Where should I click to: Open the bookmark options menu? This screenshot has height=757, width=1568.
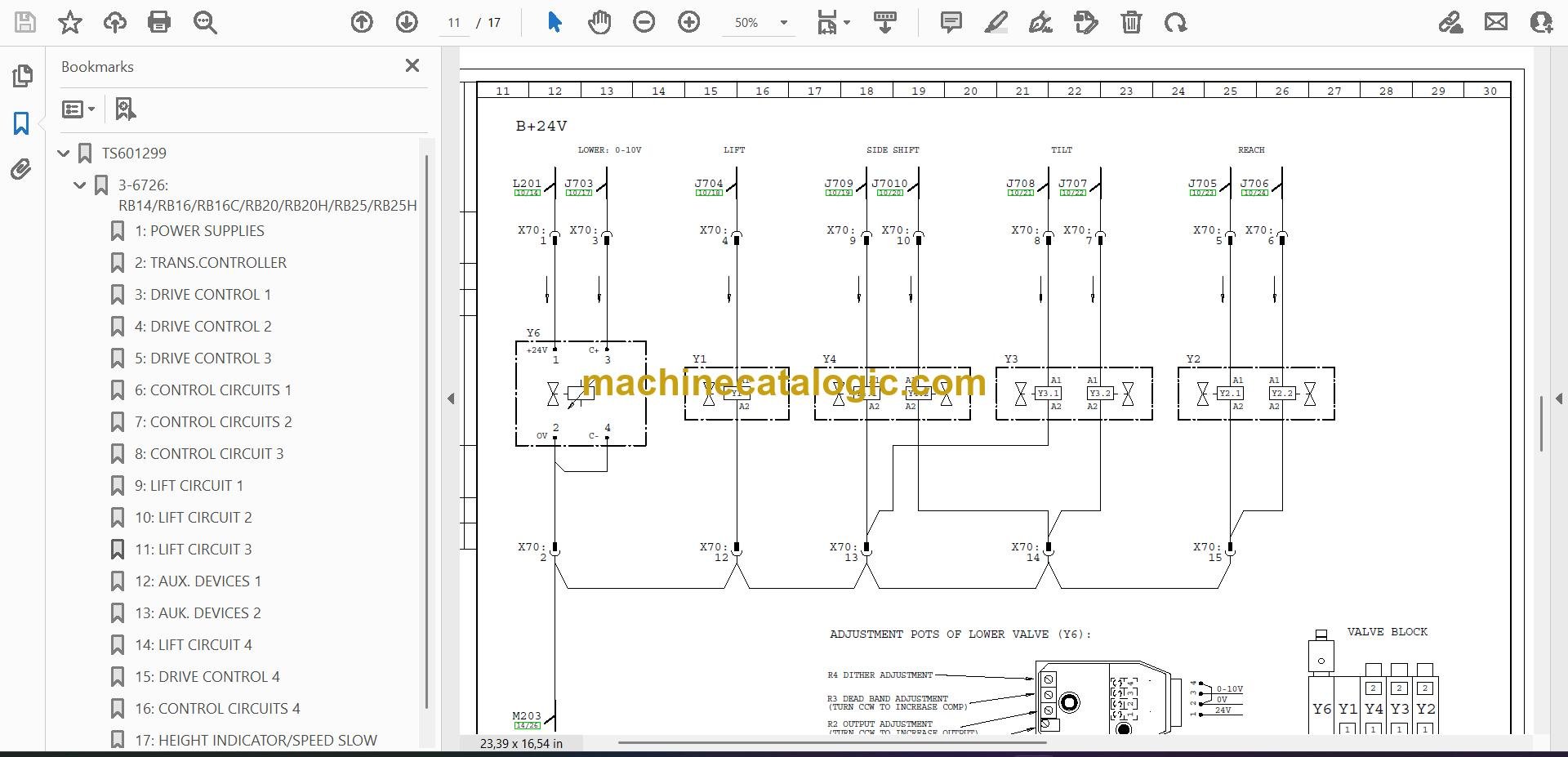(78, 109)
